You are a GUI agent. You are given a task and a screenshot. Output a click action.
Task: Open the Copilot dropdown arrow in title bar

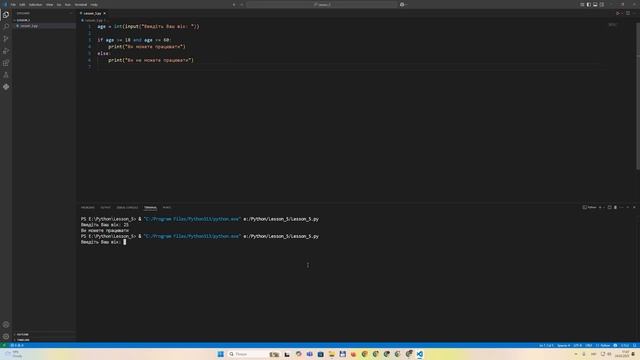pyautogui.click(x=407, y=4)
